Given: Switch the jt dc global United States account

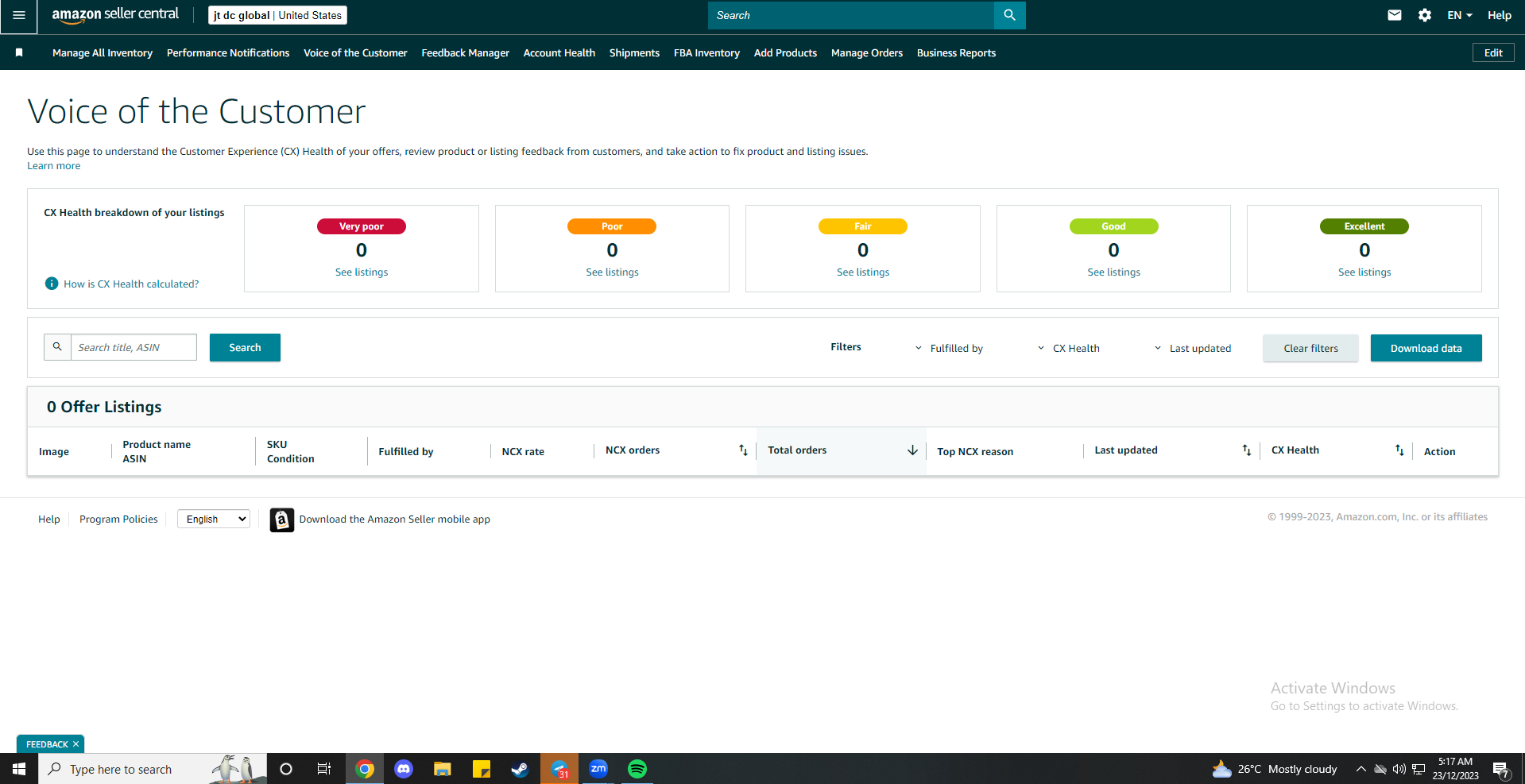Looking at the screenshot, I should [x=277, y=15].
